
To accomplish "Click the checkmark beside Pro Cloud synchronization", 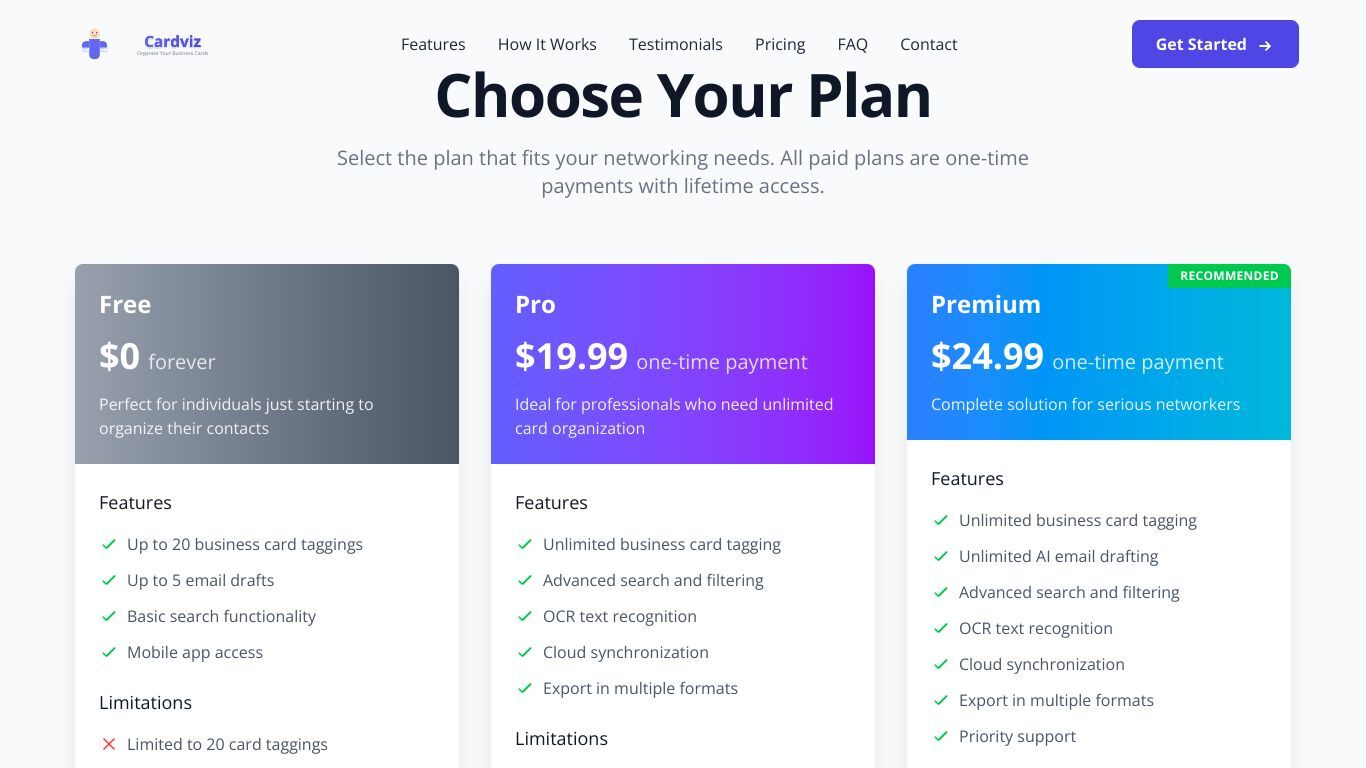I will pos(525,652).
